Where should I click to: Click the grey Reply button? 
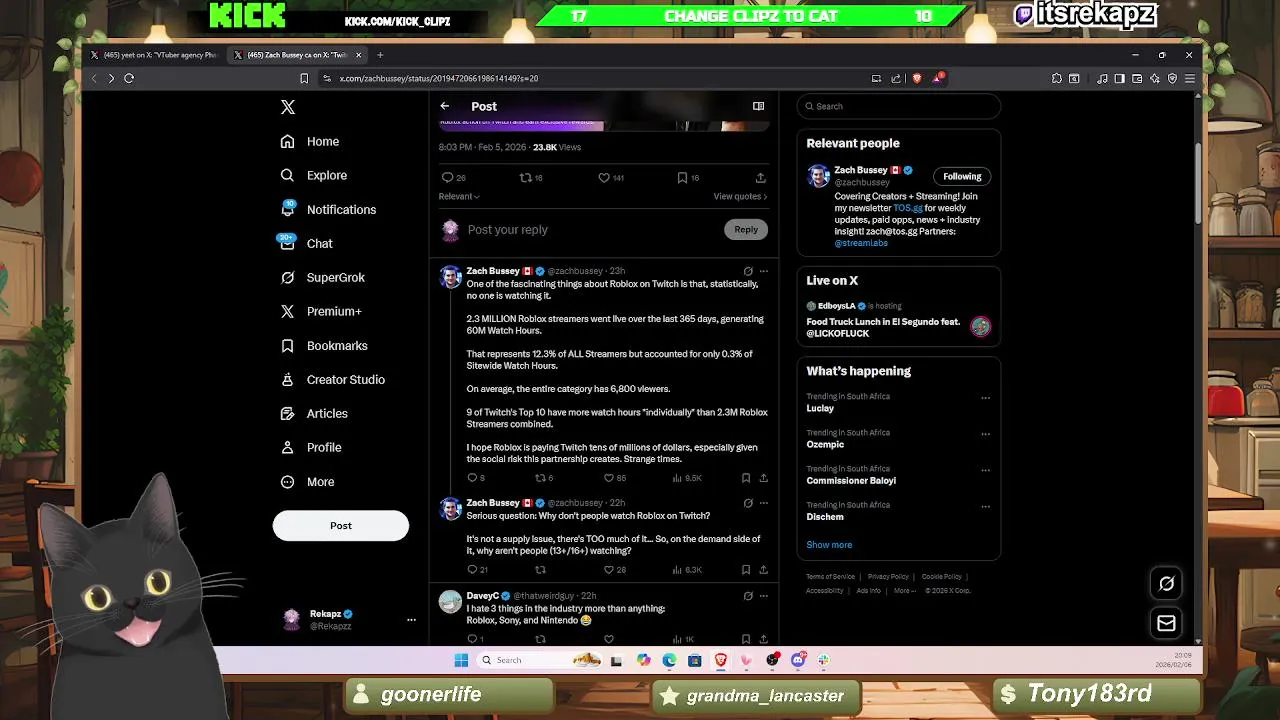(746, 230)
